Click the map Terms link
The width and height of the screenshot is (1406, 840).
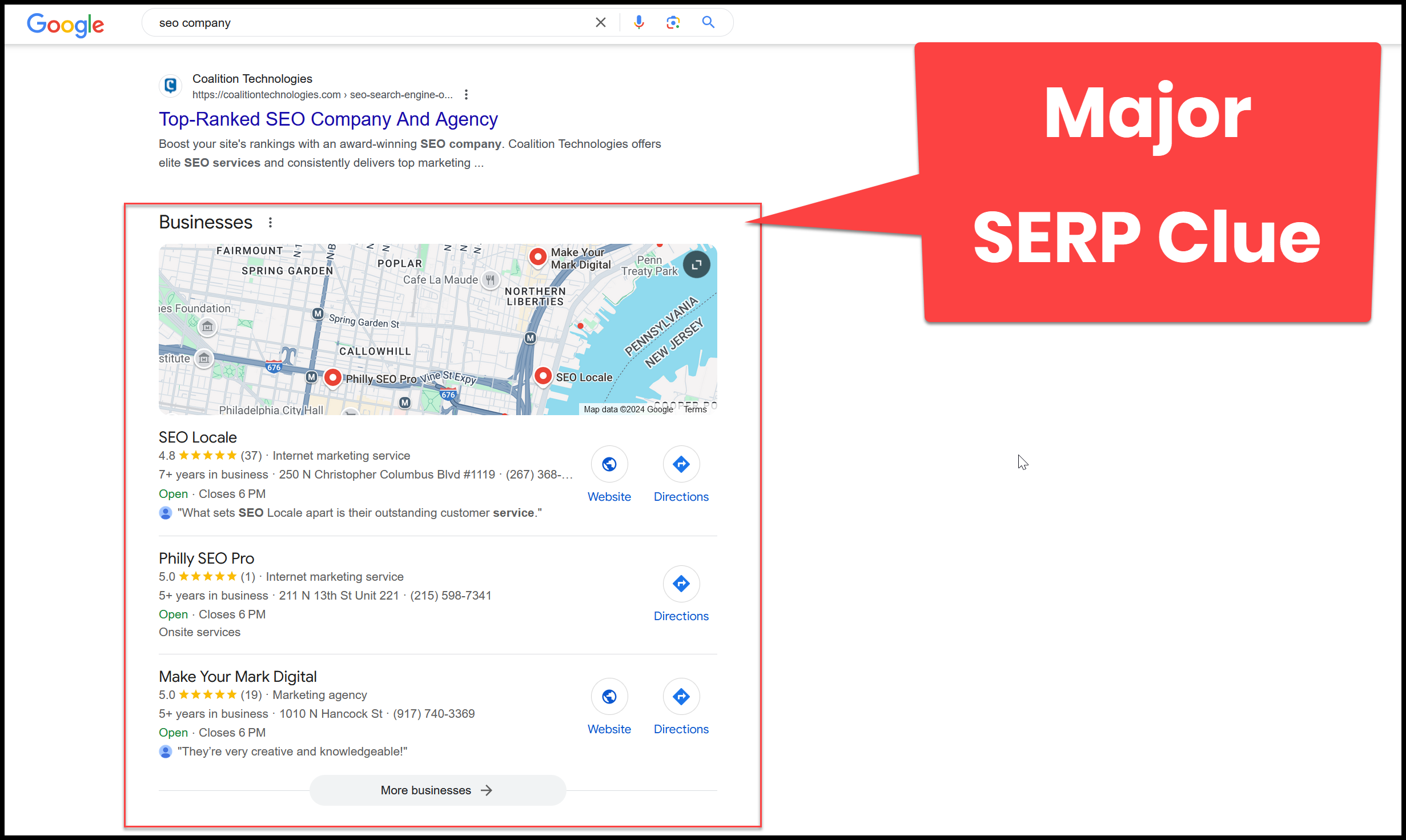coord(695,409)
